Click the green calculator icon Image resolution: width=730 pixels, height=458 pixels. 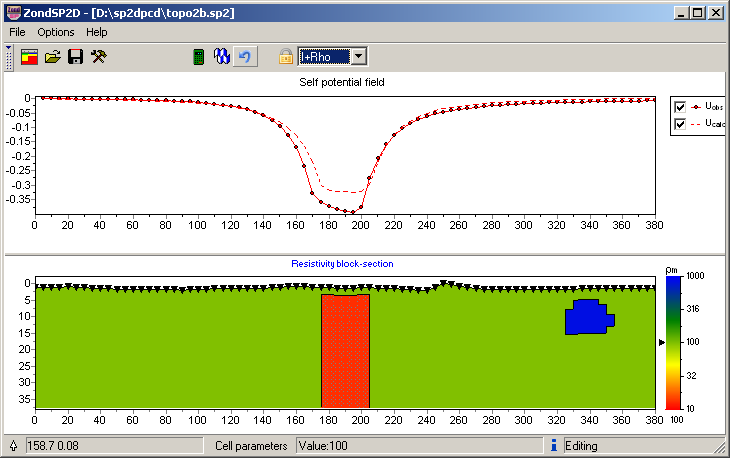click(199, 57)
